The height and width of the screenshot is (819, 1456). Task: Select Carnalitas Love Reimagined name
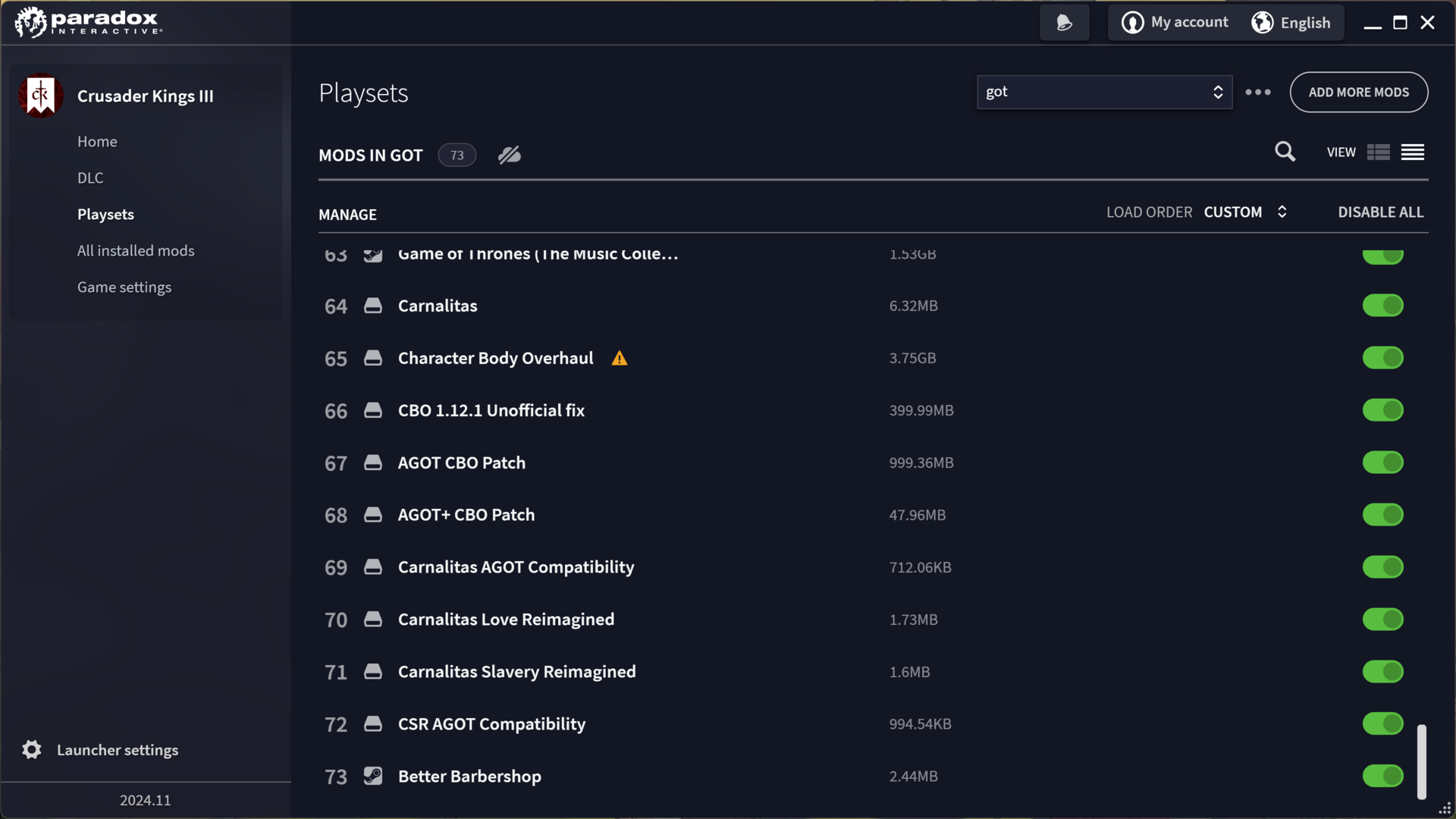coord(506,620)
